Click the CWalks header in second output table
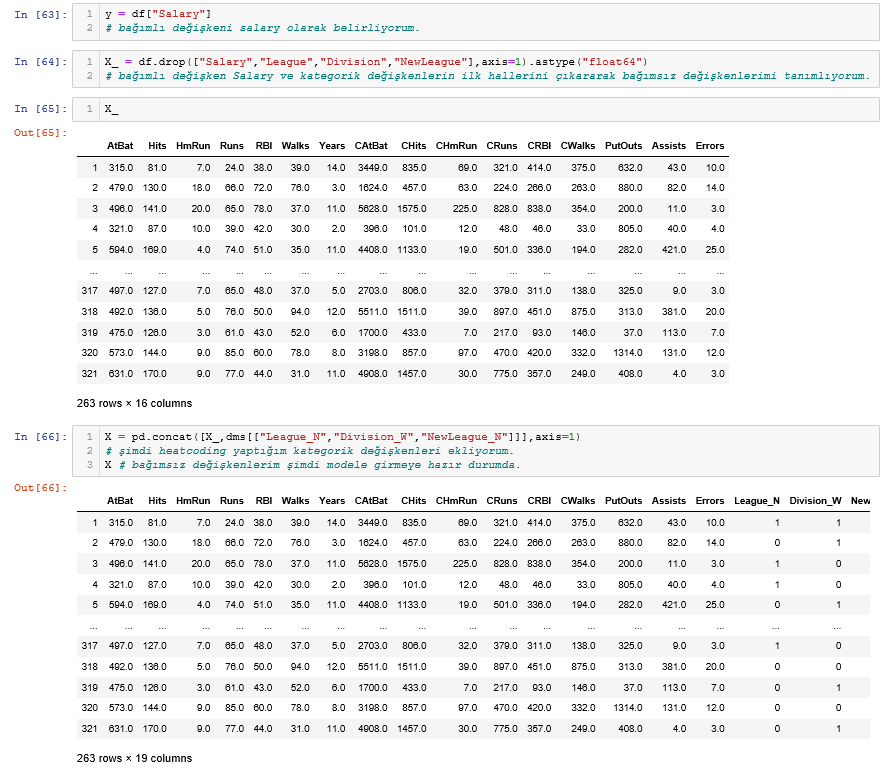This screenshot has width=888, height=769. coord(578,500)
